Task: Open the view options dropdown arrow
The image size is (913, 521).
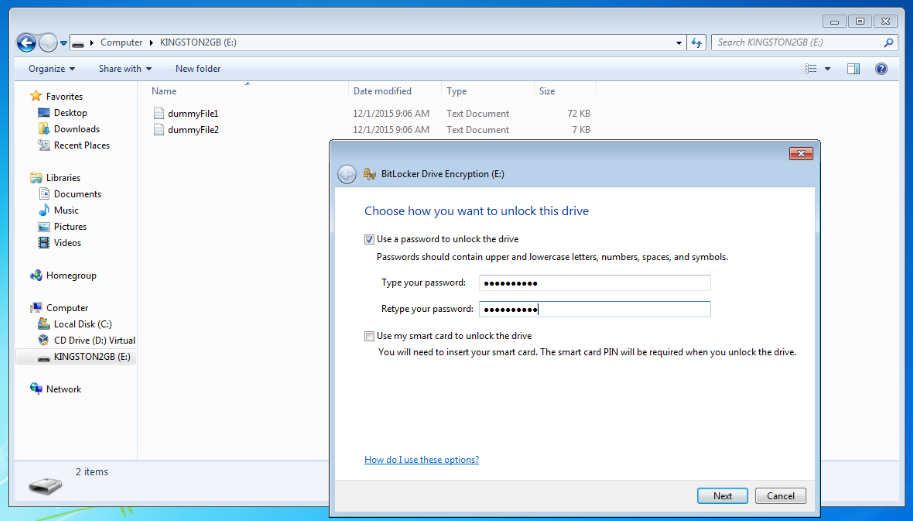Action: pos(827,69)
